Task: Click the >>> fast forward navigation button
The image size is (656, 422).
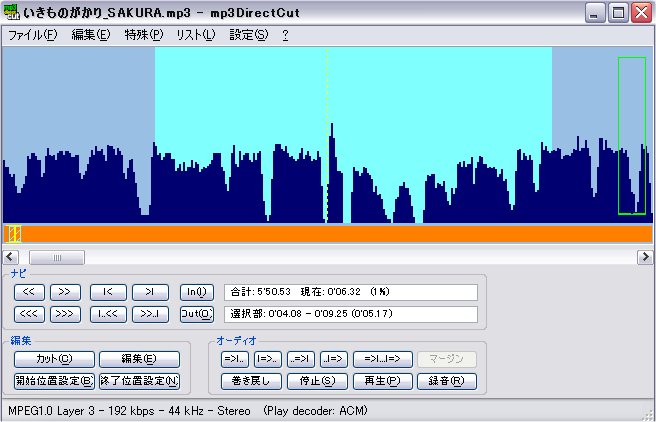Action: [65, 314]
